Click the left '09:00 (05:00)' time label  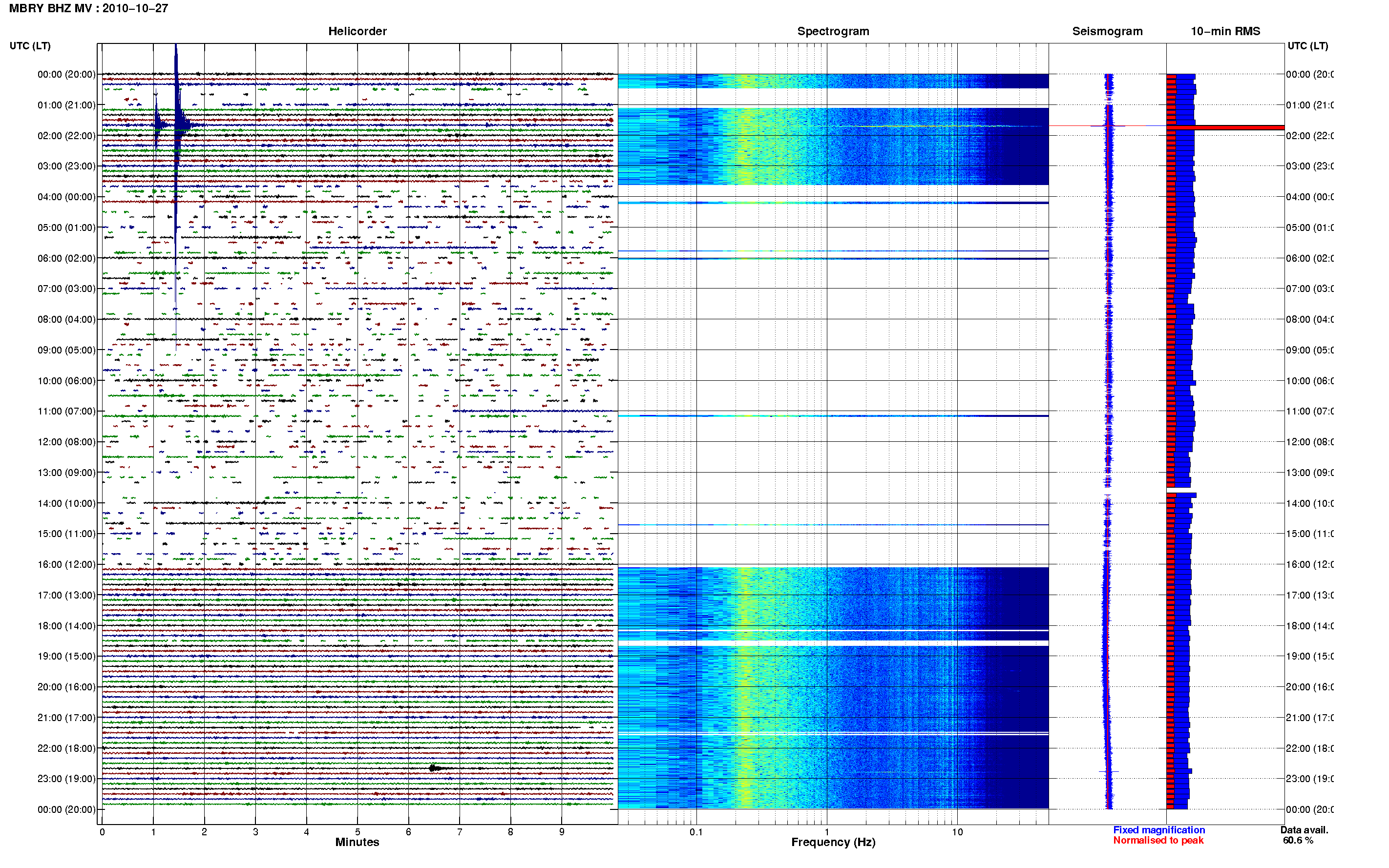tap(66, 350)
